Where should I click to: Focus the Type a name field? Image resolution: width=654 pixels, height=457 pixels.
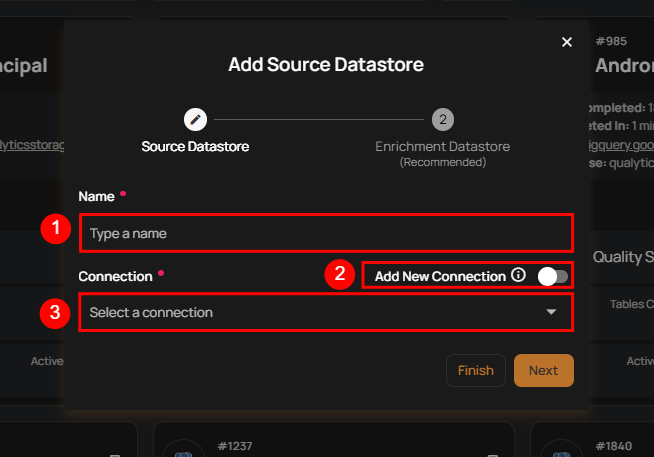tap(326, 233)
